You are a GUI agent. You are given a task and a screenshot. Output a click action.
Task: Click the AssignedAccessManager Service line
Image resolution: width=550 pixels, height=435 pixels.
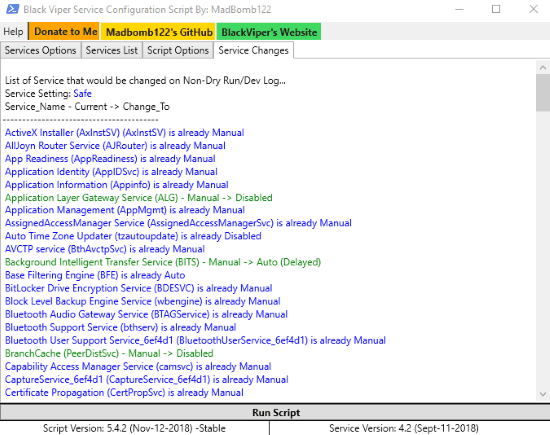(178, 223)
